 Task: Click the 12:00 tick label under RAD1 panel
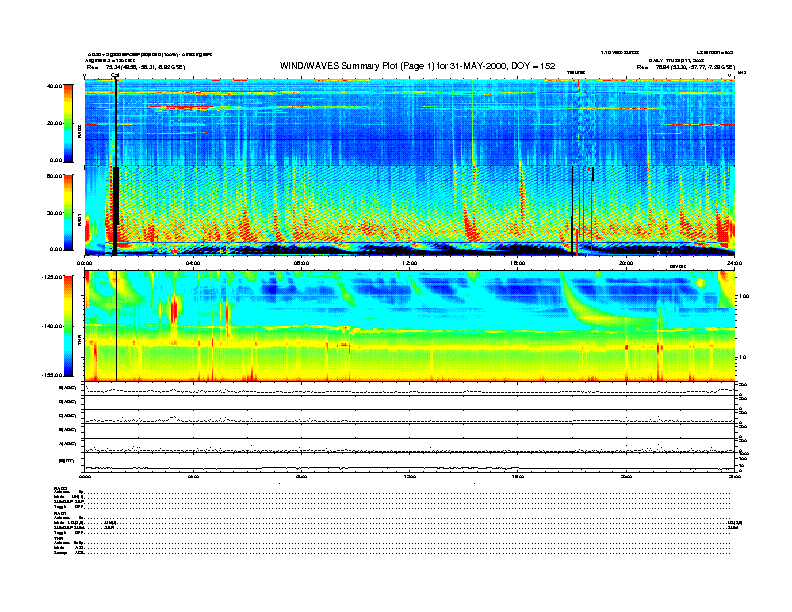pos(410,263)
